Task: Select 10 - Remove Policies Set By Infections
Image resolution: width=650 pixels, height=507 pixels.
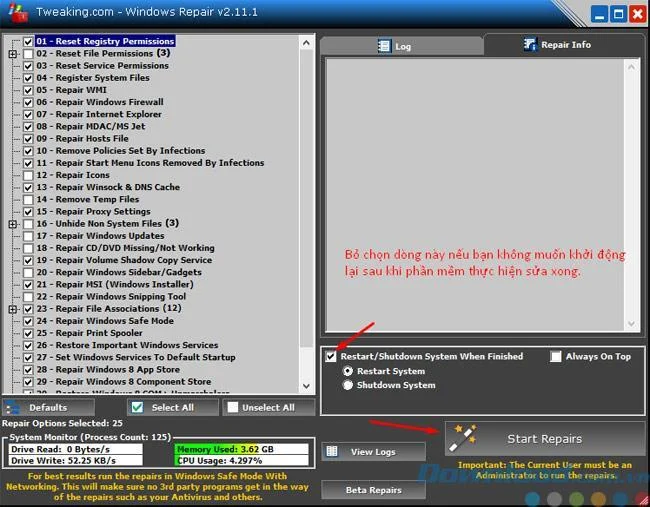Action: click(x=121, y=151)
